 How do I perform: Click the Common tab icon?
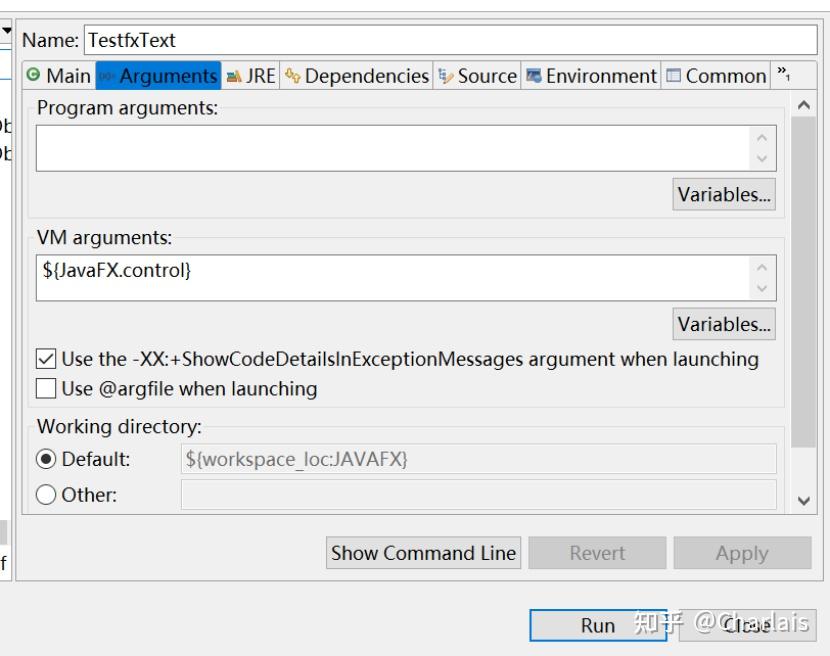(x=673, y=76)
